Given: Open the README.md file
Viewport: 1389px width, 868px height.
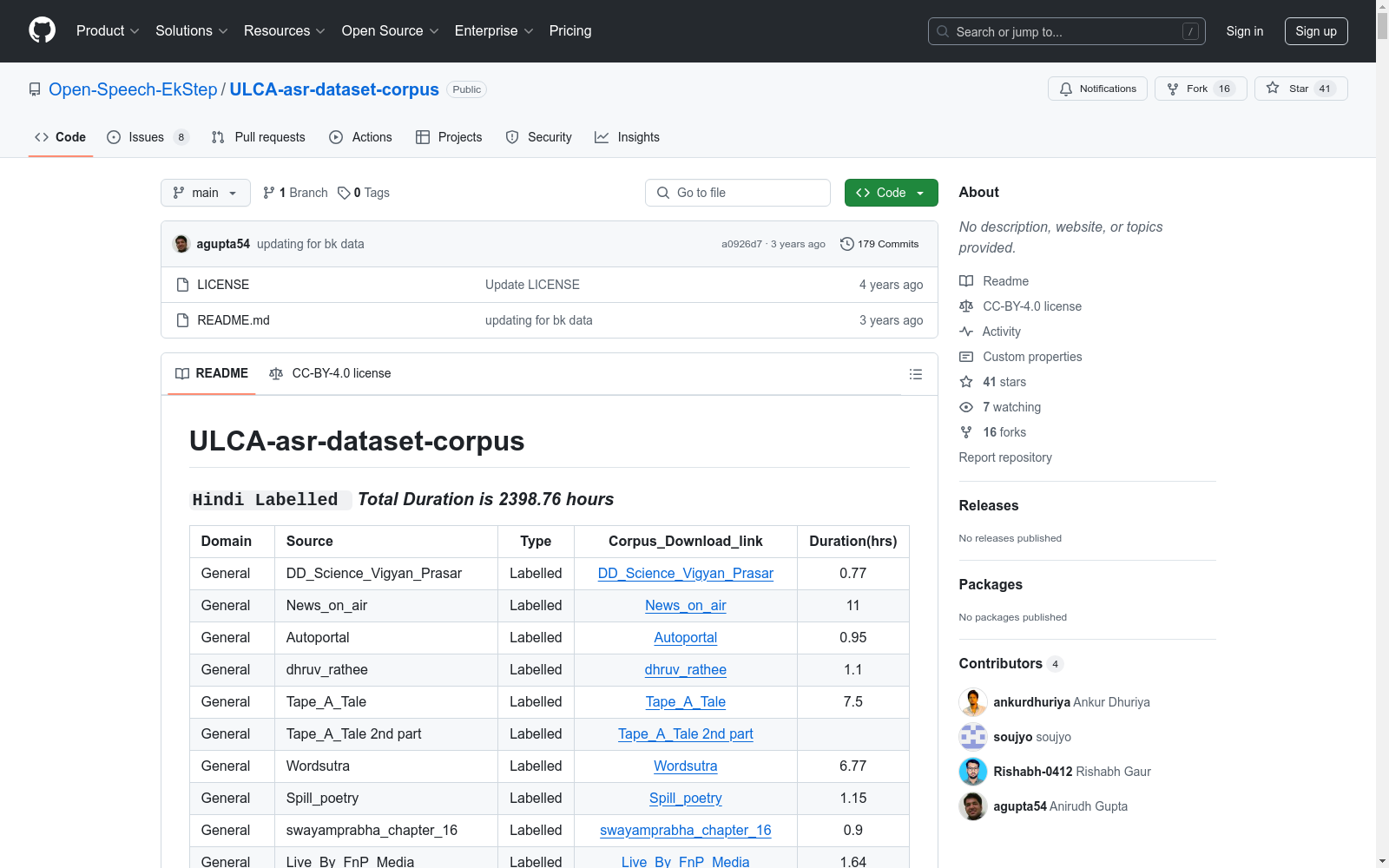Looking at the screenshot, I should point(234,320).
